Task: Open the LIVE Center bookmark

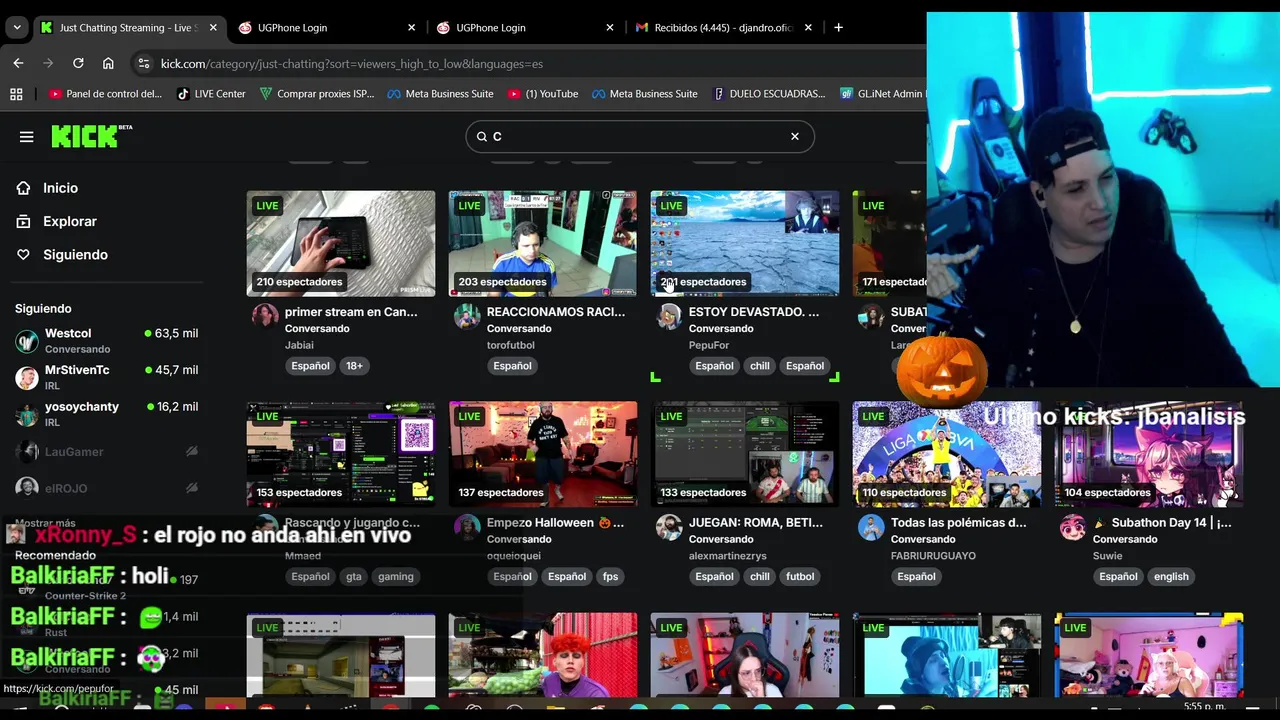Action: point(211,94)
